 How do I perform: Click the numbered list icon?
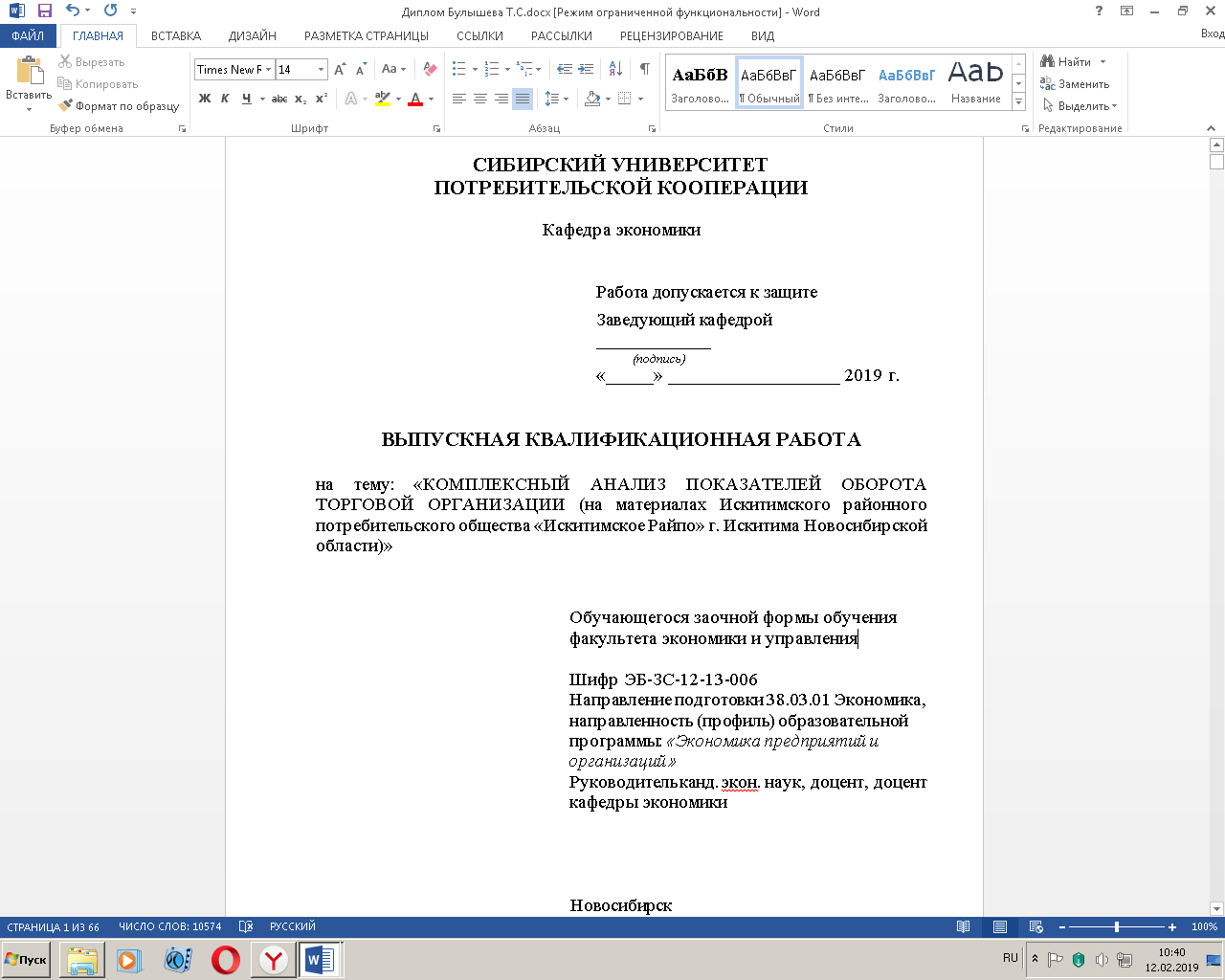coord(492,70)
